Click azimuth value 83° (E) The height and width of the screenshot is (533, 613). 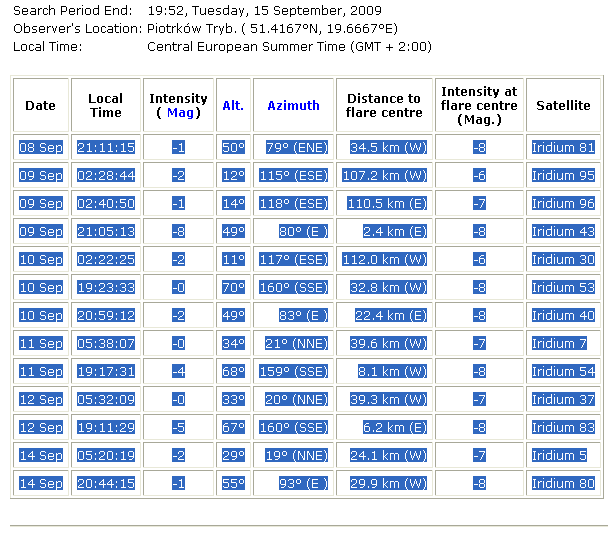303,315
